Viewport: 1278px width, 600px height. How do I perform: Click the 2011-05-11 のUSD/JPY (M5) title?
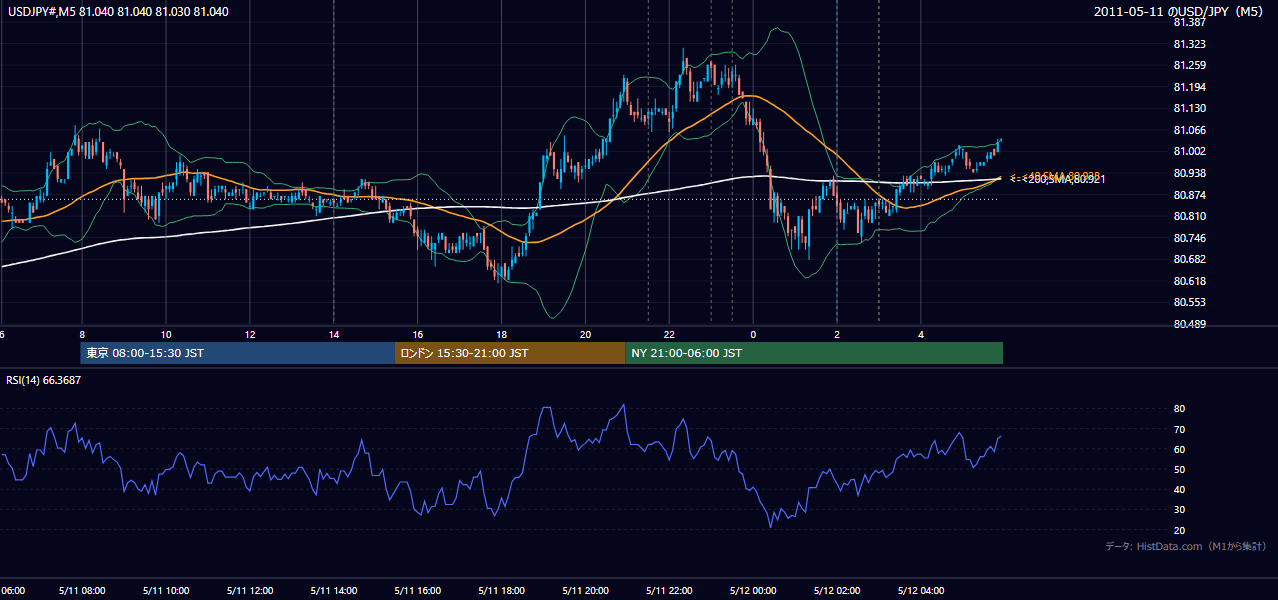[1180, 12]
